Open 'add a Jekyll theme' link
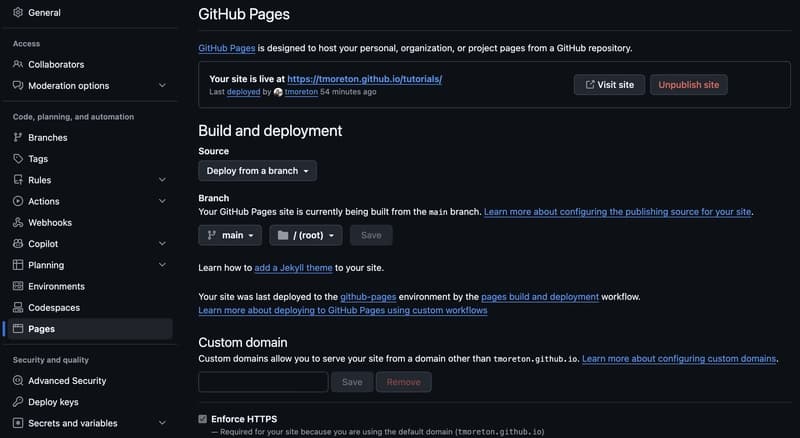The image size is (800, 438). 293,267
